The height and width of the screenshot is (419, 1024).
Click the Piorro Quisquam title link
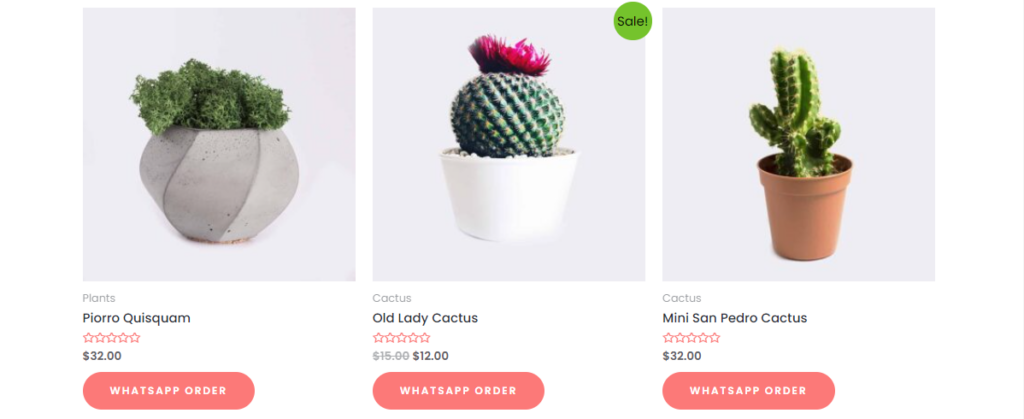point(136,318)
